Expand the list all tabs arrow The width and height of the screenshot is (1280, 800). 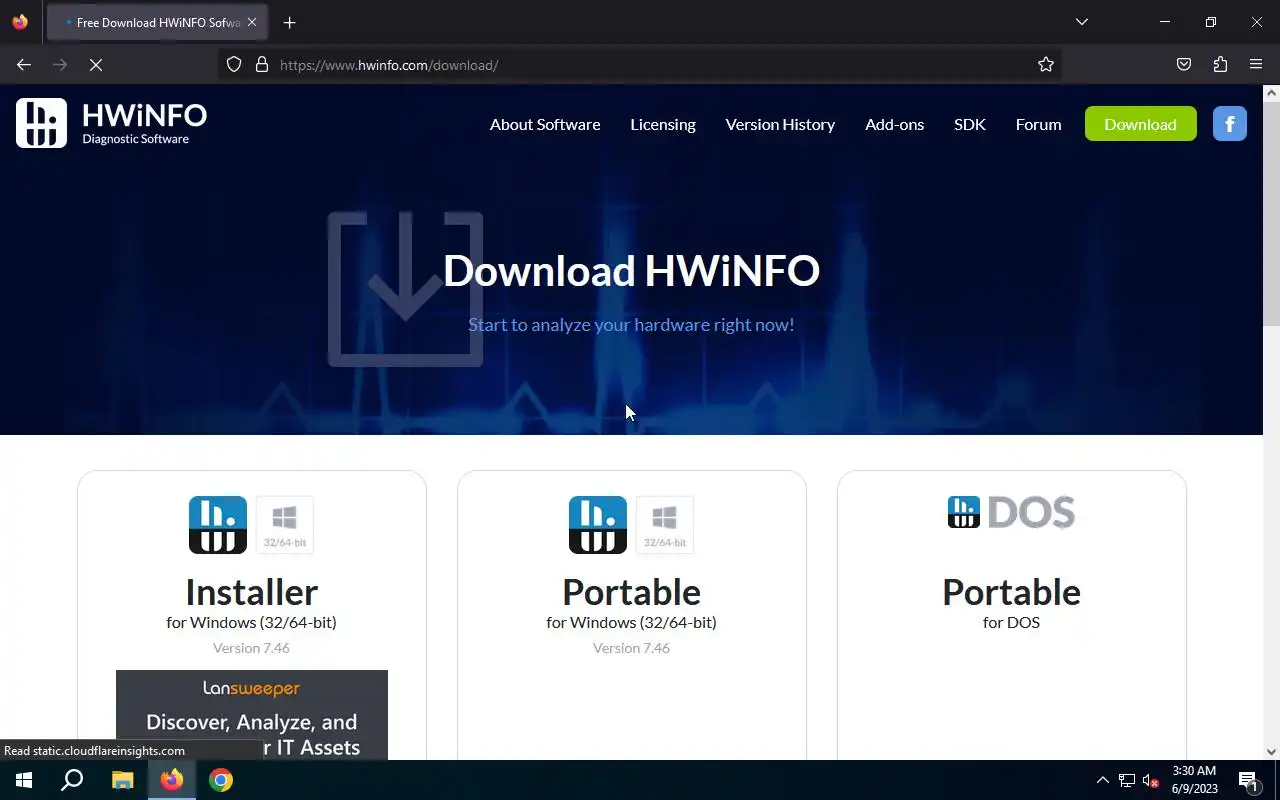(1081, 22)
